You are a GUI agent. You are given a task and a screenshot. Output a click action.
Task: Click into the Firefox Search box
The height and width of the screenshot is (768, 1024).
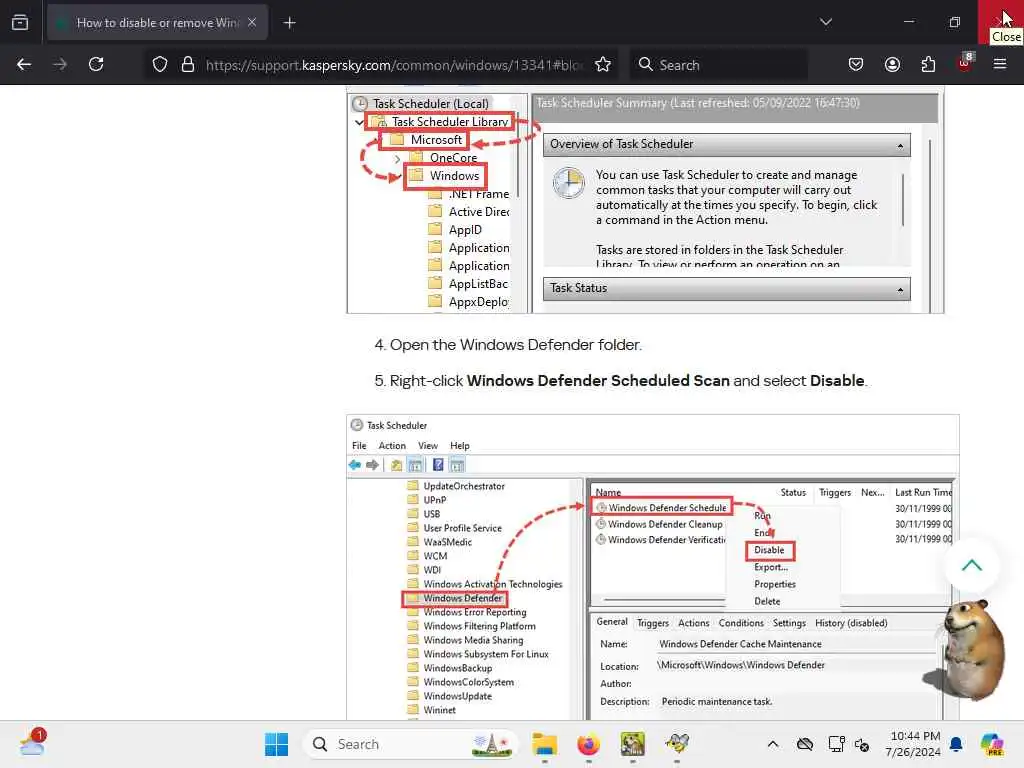718,65
